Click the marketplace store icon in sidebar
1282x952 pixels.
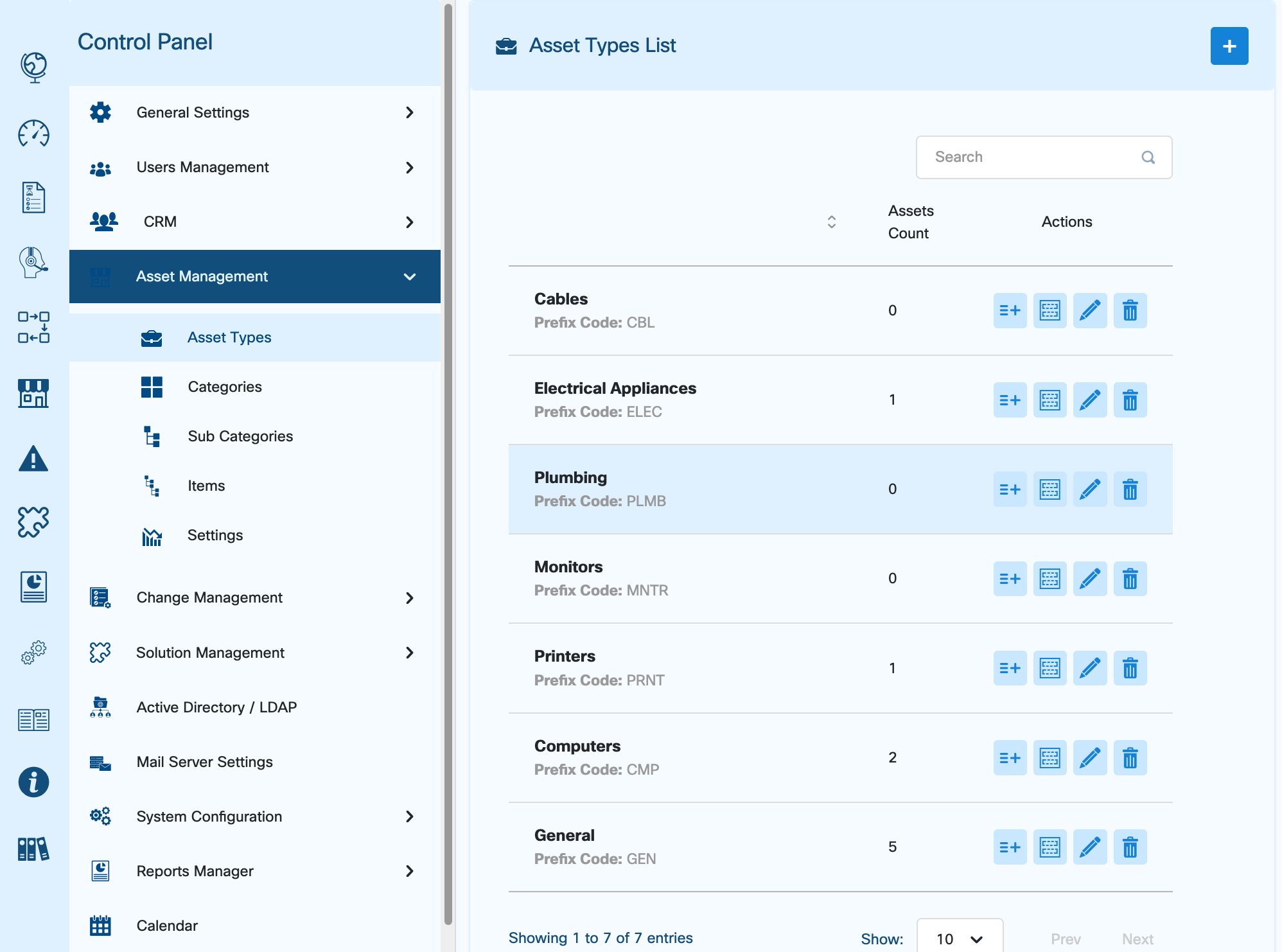(x=33, y=393)
